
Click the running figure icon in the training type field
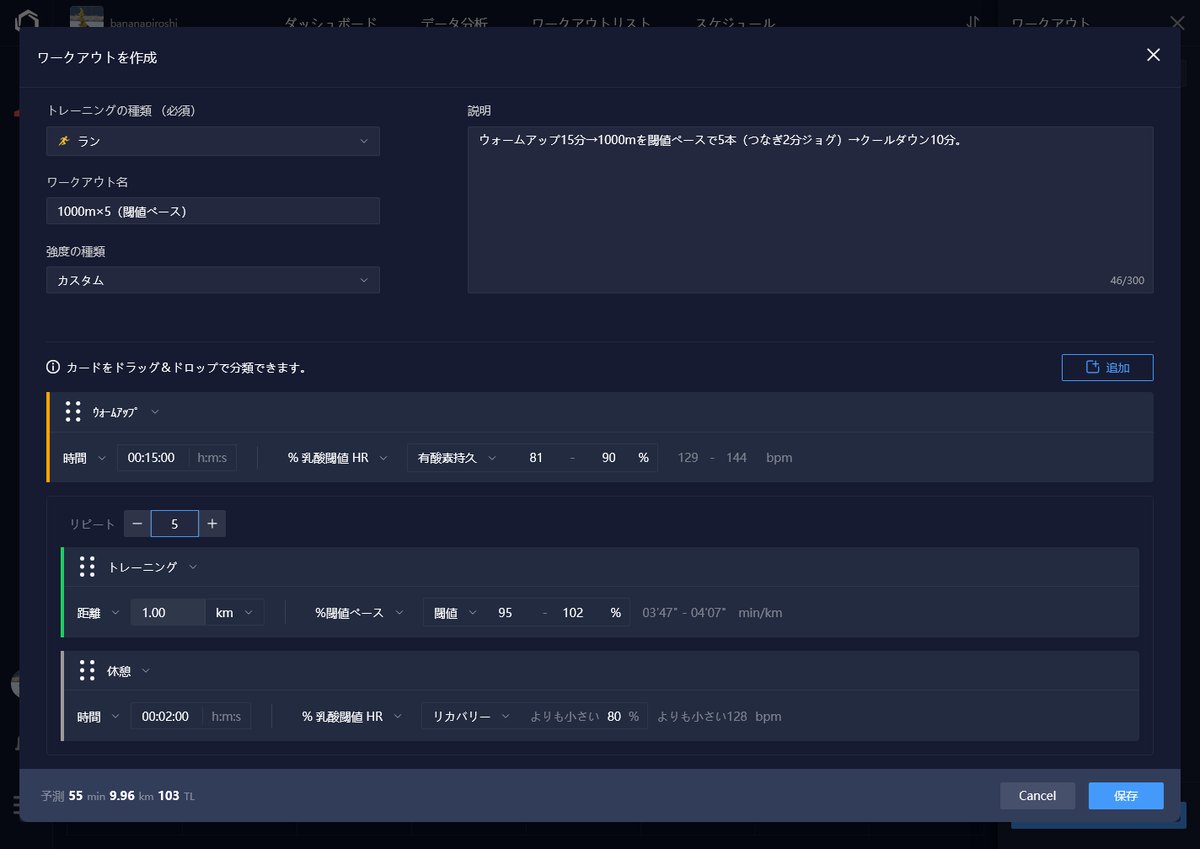(64, 141)
